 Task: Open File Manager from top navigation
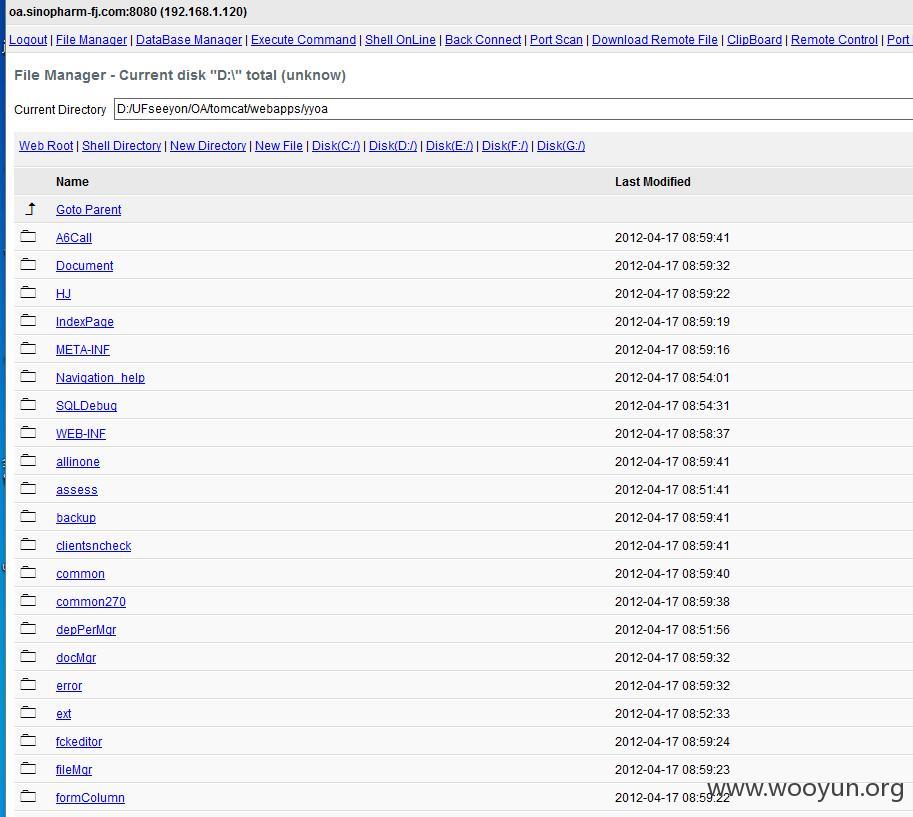(91, 40)
